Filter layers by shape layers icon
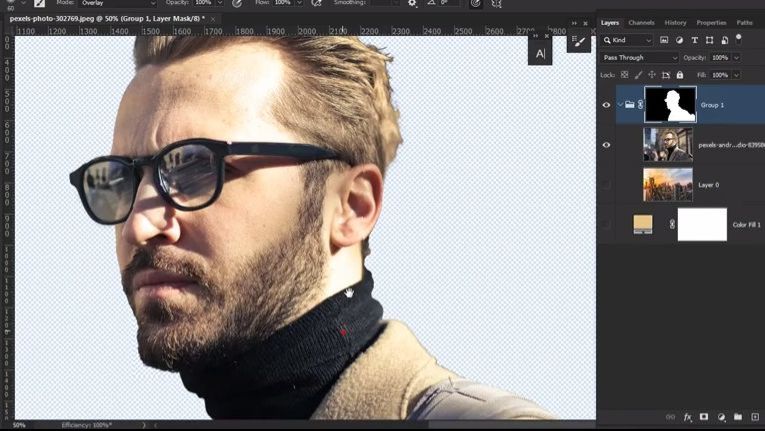 point(709,40)
